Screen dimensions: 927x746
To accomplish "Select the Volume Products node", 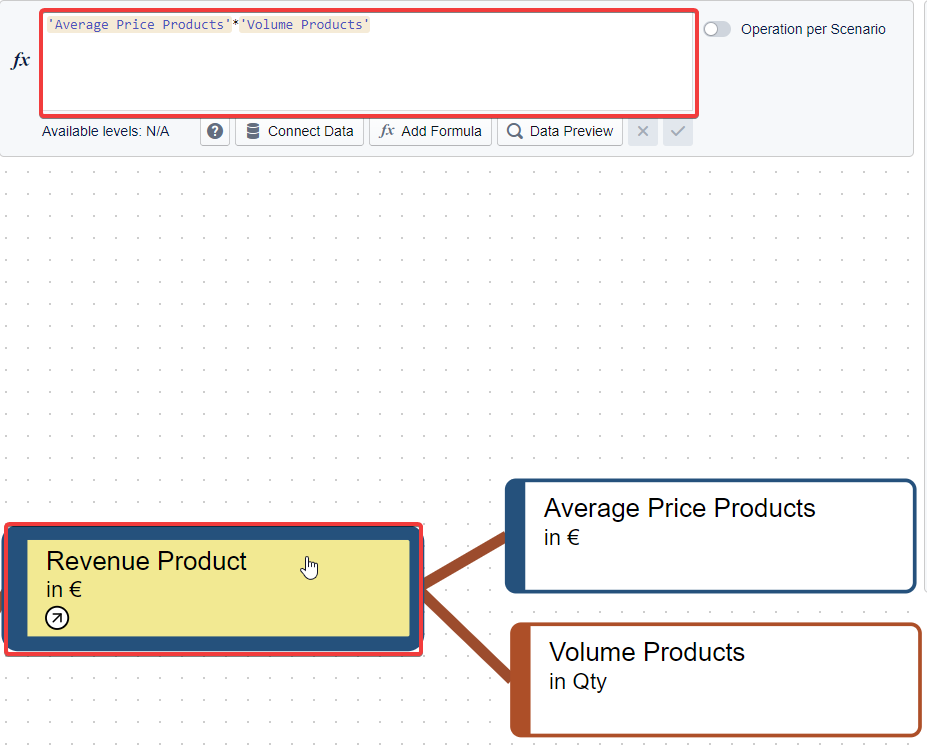I will click(x=722, y=680).
